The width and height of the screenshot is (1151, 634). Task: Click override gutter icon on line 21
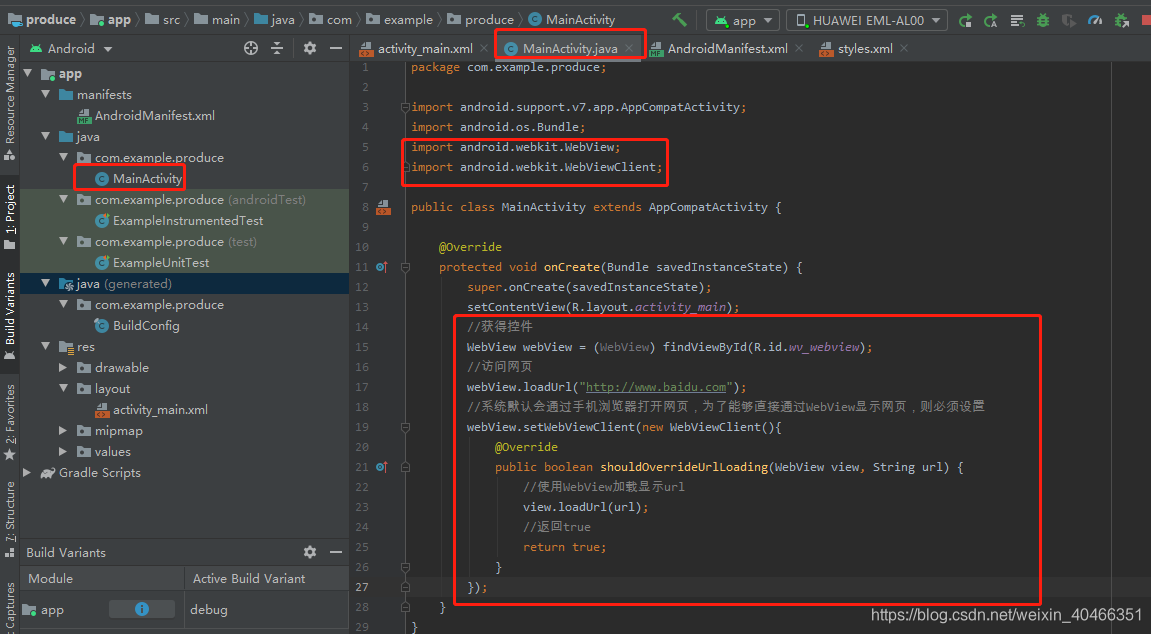point(382,467)
